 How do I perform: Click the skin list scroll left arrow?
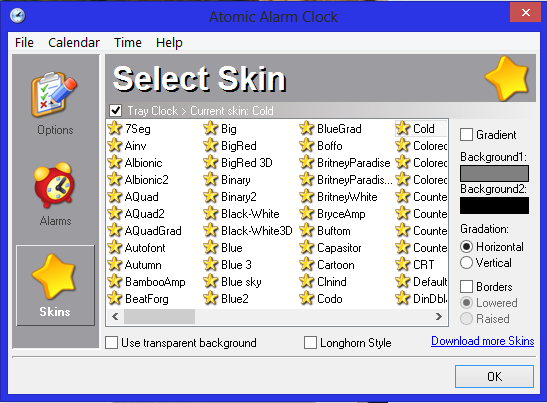click(x=115, y=316)
